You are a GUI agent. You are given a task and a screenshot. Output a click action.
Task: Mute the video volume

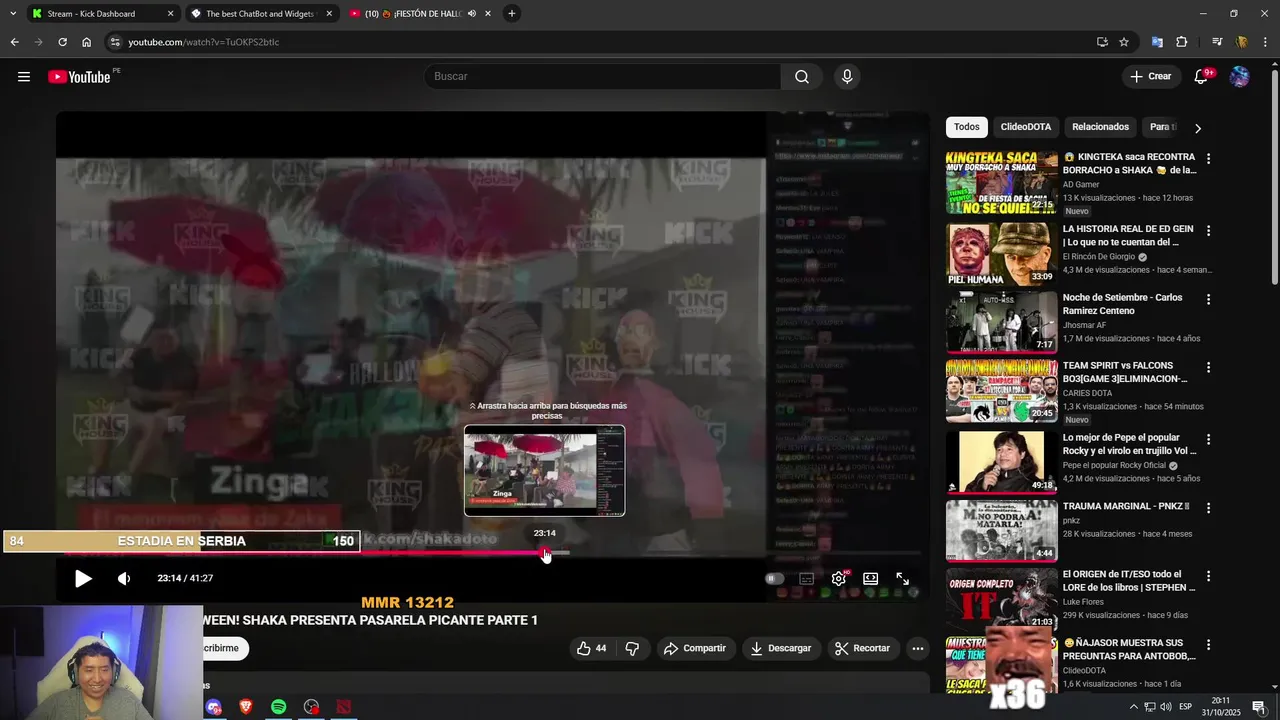click(124, 578)
